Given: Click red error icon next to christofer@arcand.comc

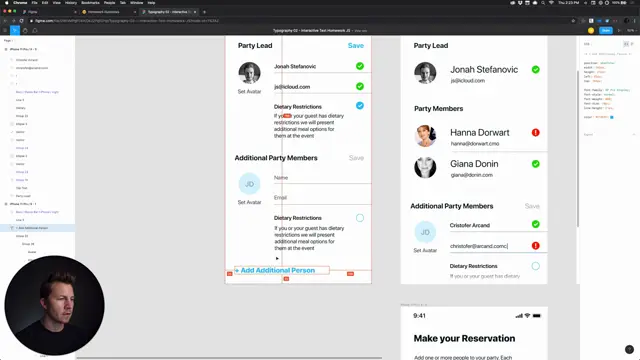Looking at the screenshot, I should coord(536,245).
